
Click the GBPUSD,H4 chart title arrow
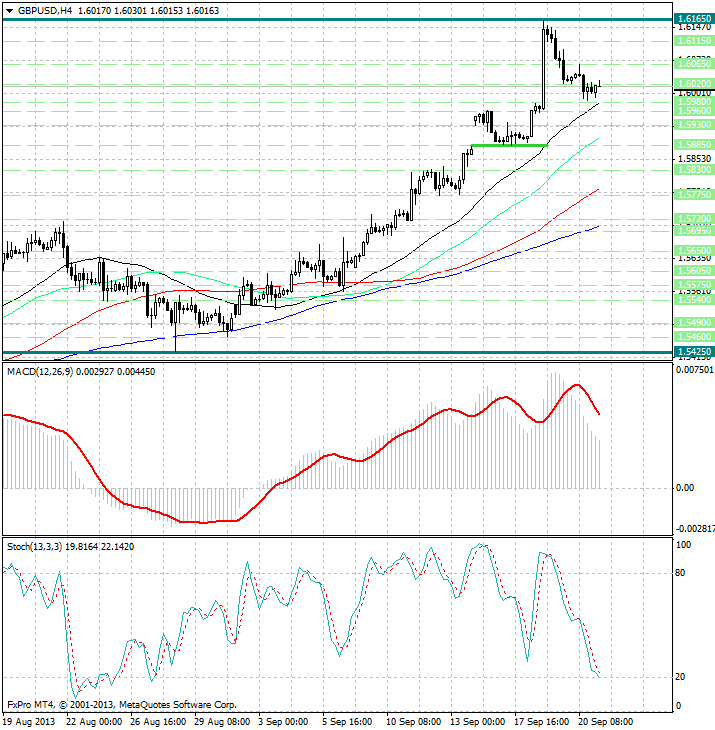[7, 10]
